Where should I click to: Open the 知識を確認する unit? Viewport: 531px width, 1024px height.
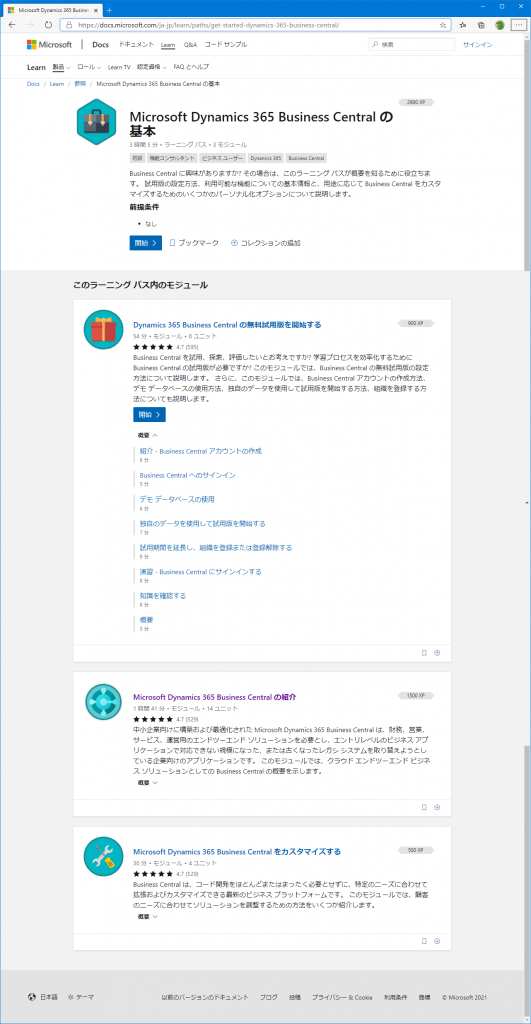pos(163,596)
